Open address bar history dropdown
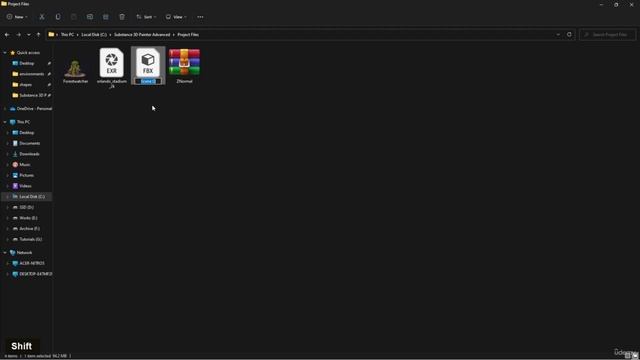 tap(558, 35)
